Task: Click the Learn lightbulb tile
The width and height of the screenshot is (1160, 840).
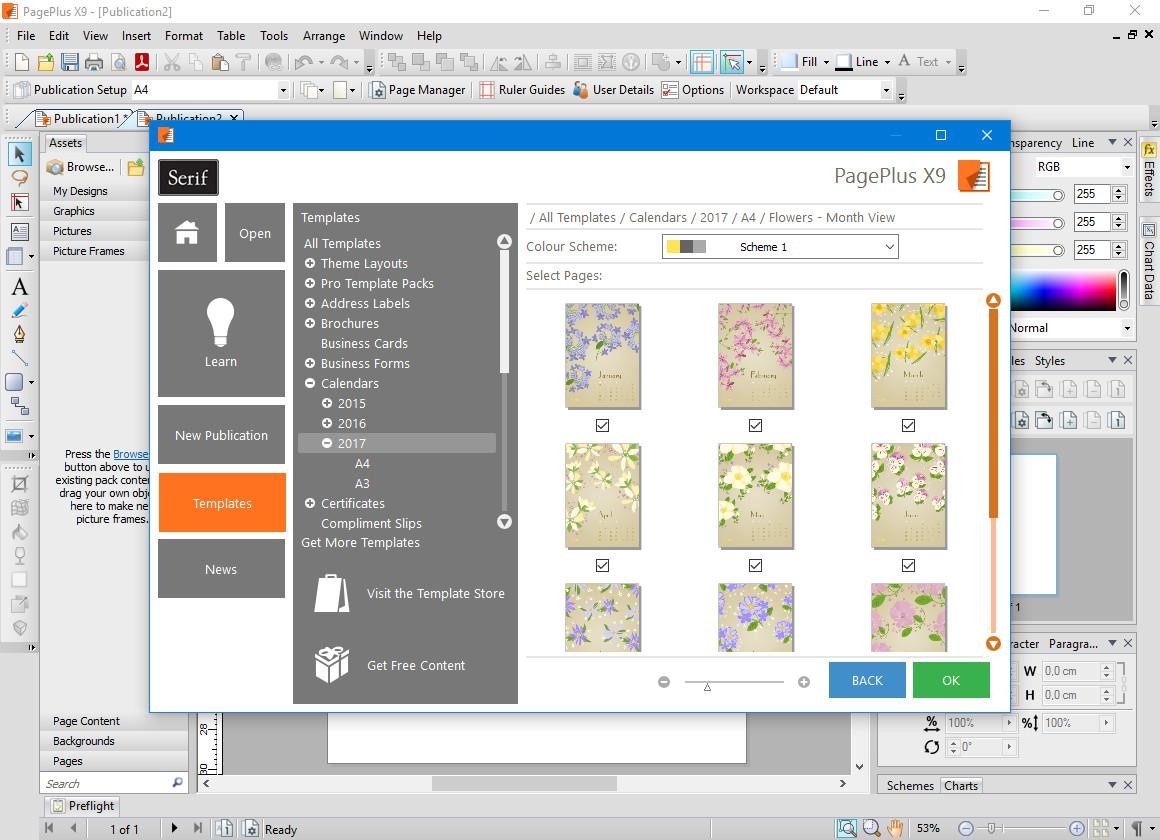Action: click(x=221, y=333)
